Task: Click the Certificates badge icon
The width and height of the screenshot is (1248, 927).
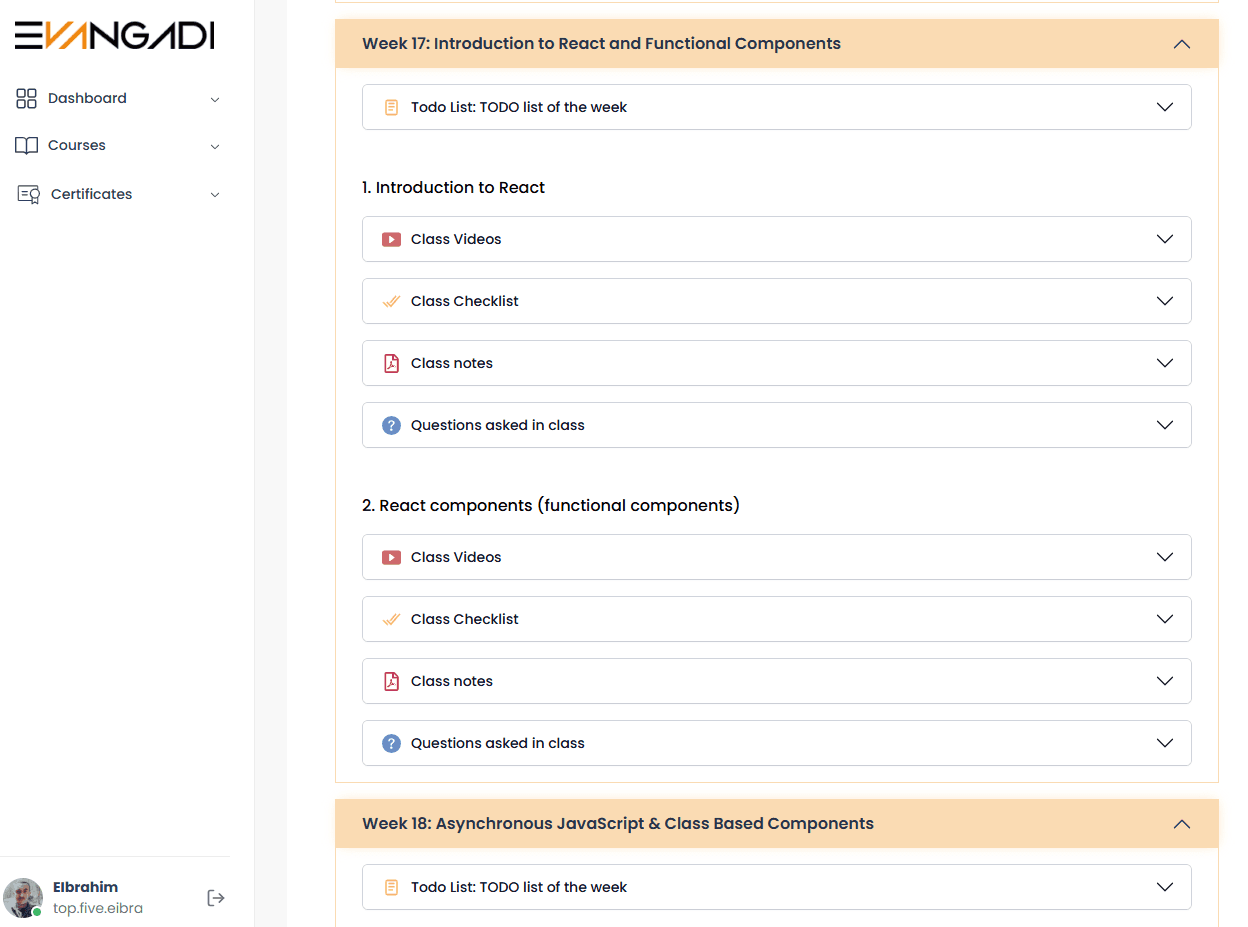Action: coord(28,194)
